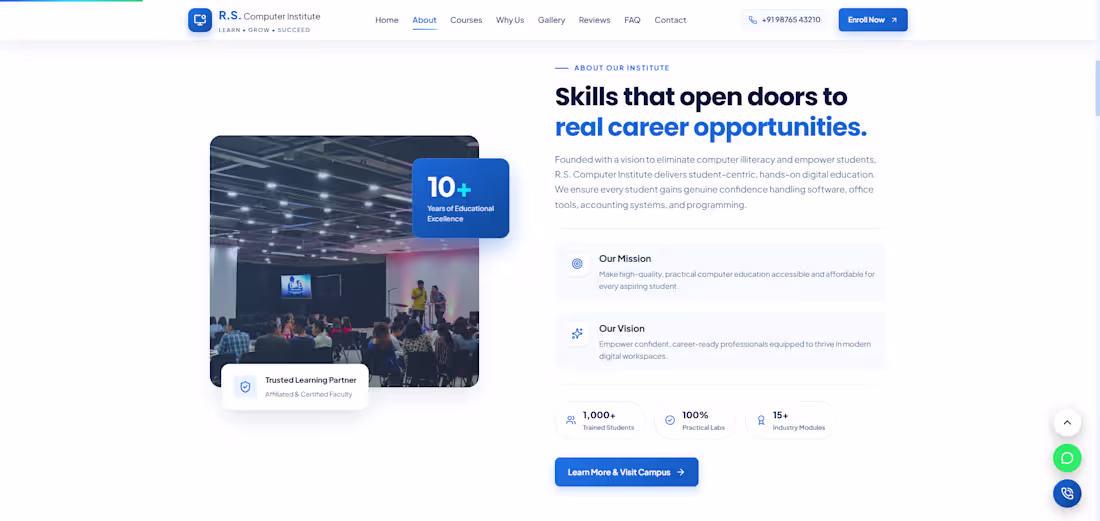1100x521 pixels.
Task: Click the R.S. Computer Institute brand name
Action: (269, 16)
